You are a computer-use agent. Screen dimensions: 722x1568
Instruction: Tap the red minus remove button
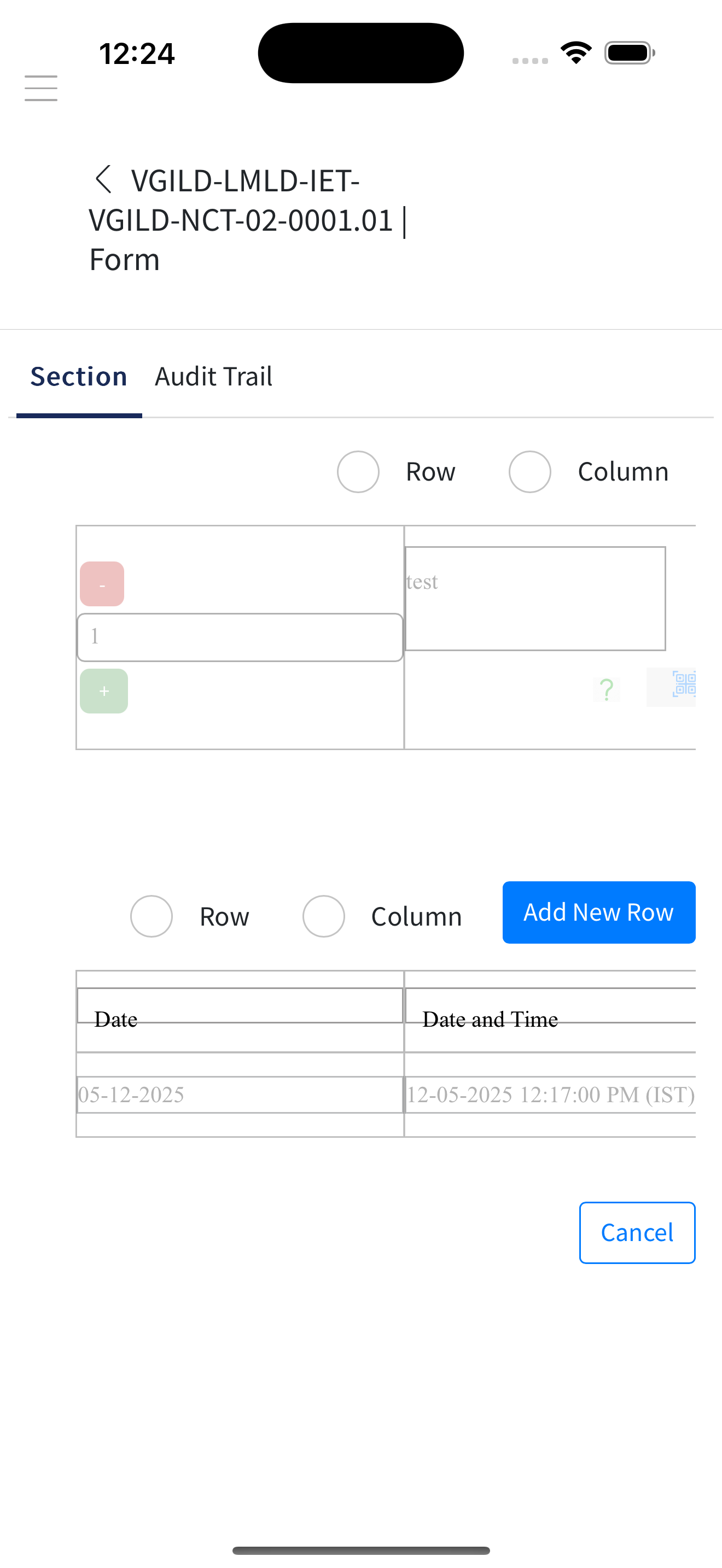click(102, 584)
